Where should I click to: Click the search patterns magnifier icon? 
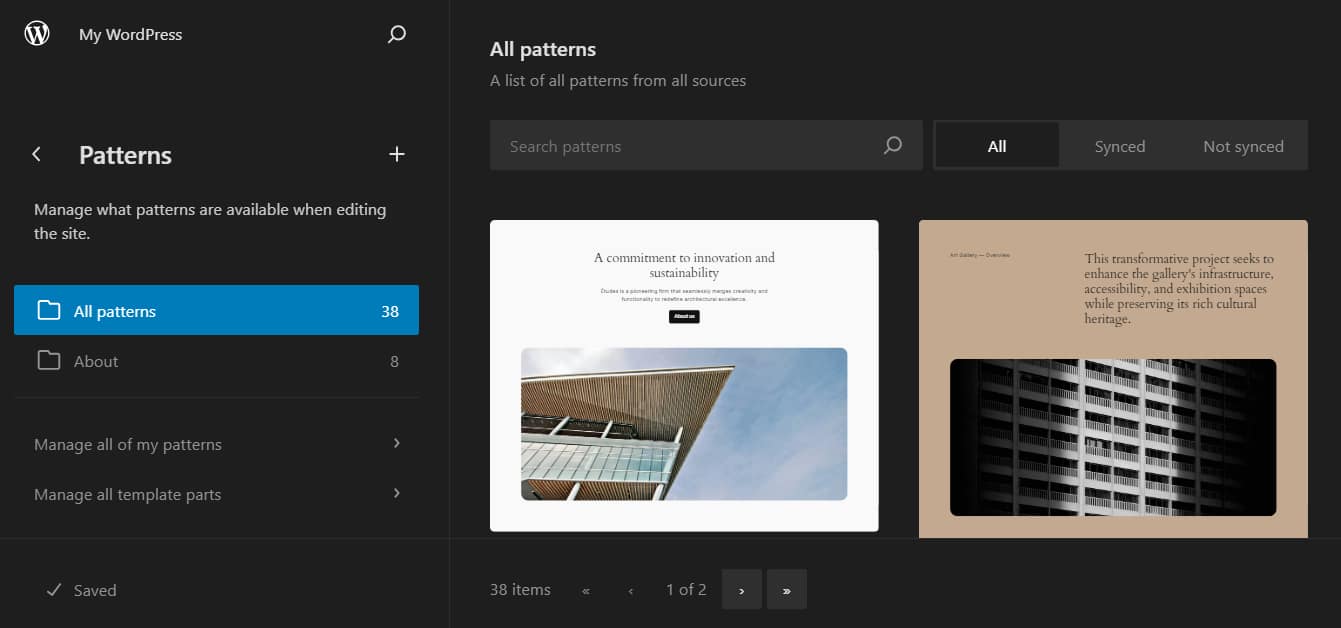tap(893, 146)
